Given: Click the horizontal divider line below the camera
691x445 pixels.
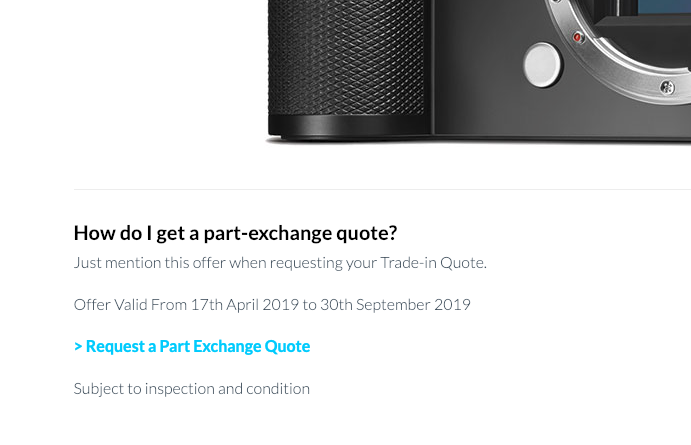Looking at the screenshot, I should (x=380, y=189).
